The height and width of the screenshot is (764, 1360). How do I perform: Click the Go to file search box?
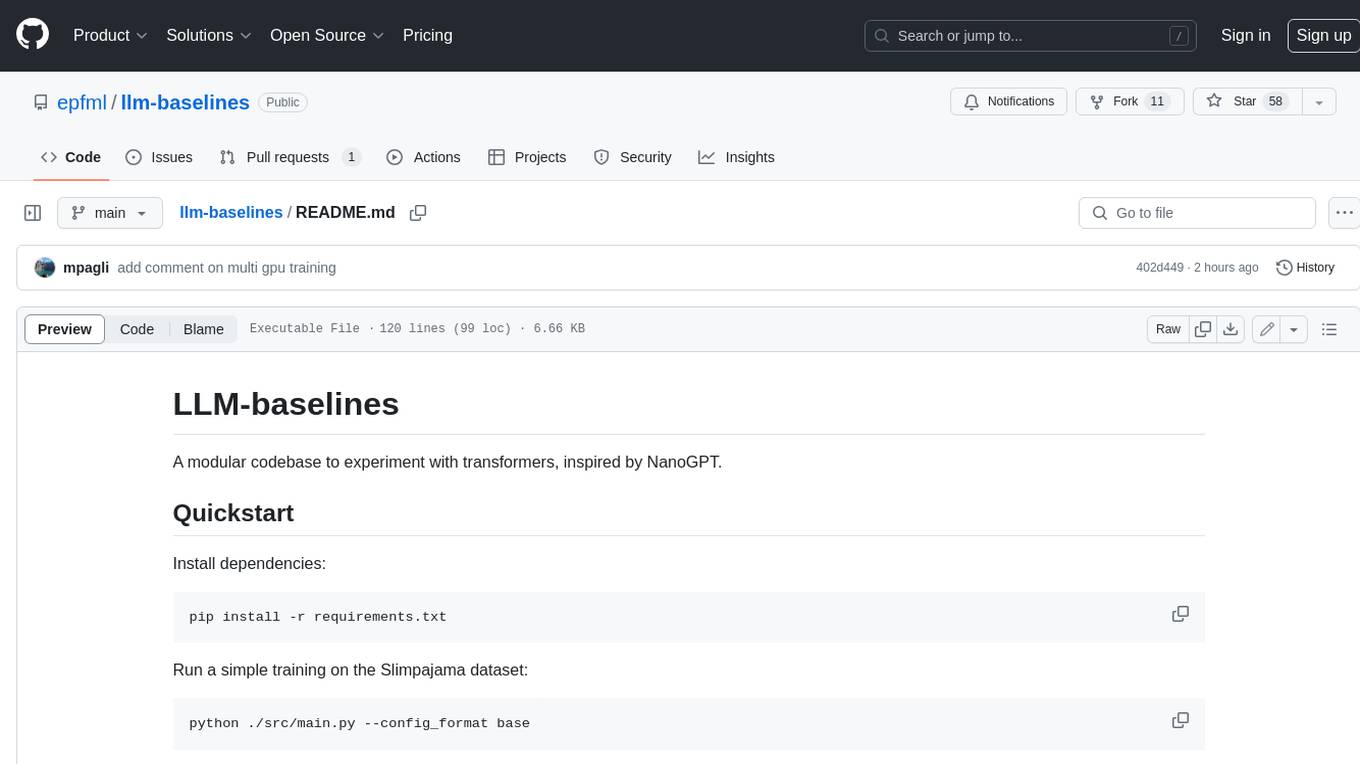click(1197, 213)
